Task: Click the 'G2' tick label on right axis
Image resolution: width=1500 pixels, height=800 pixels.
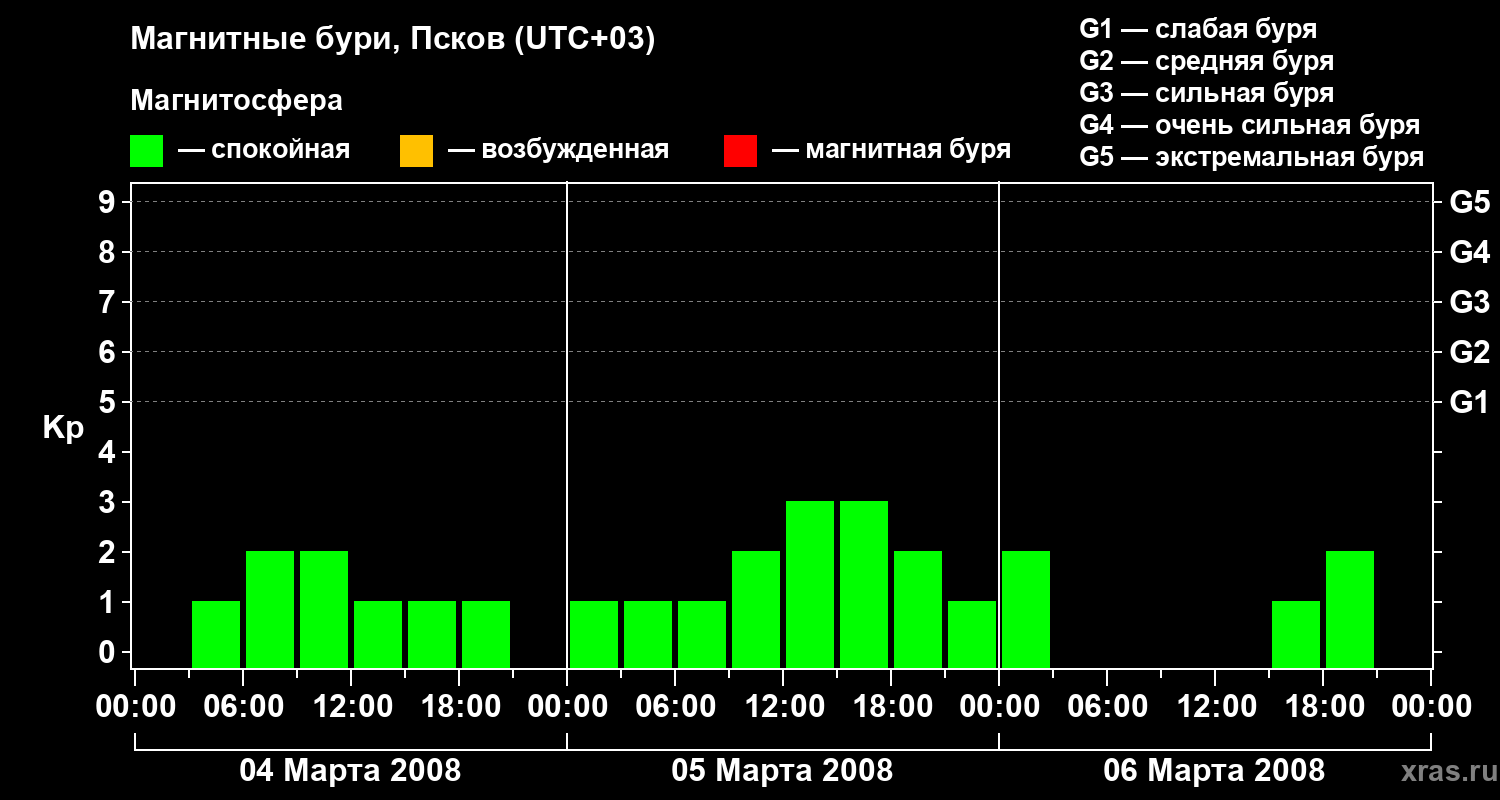Action: pos(1470,352)
